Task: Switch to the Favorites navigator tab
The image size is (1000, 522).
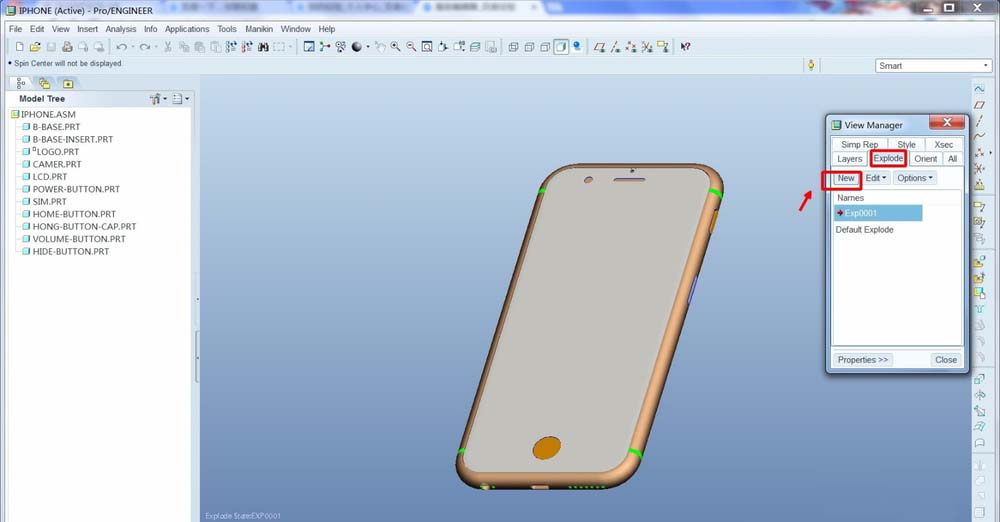Action: click(x=68, y=83)
